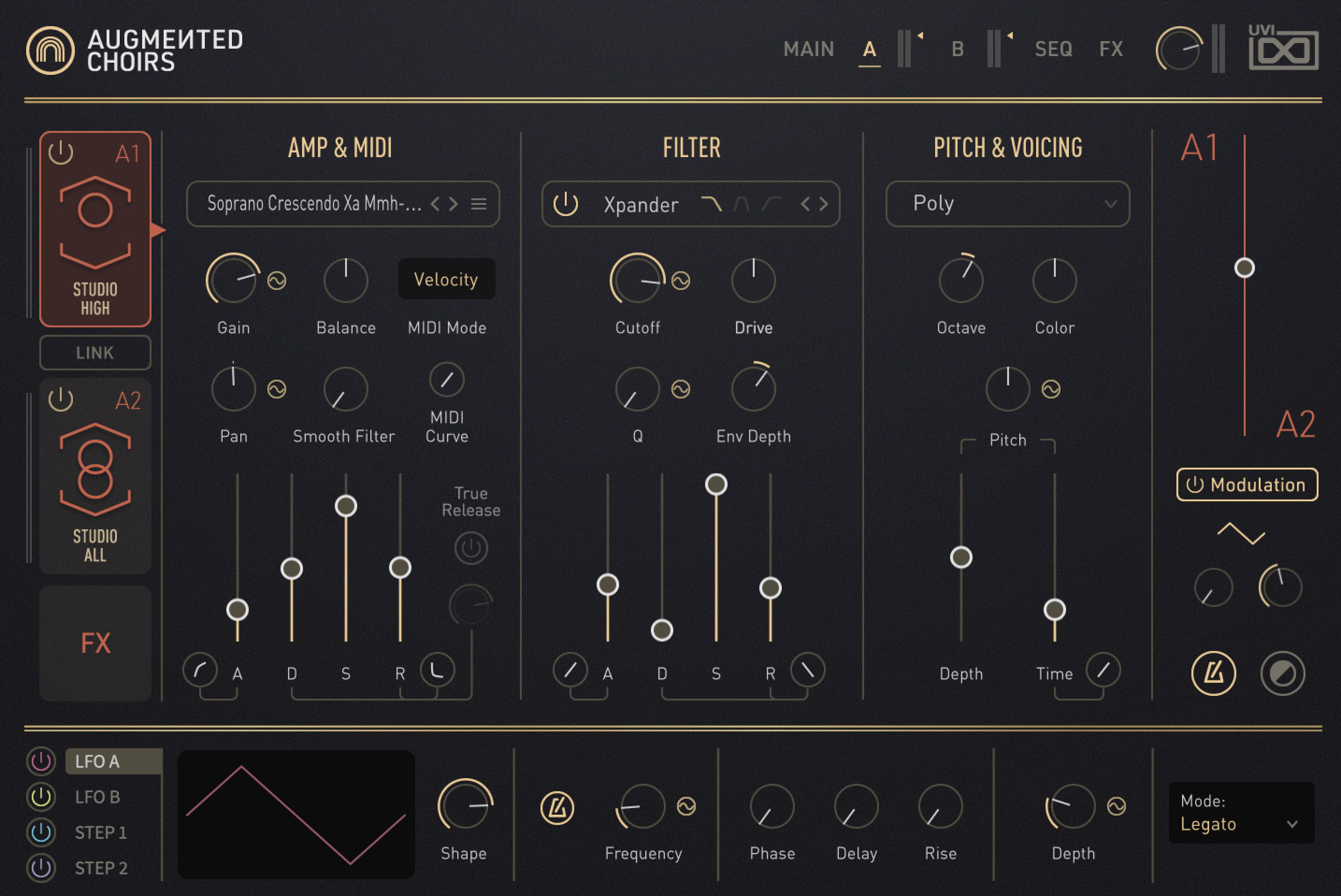Switch to the SEQ tab
The width and height of the screenshot is (1341, 896).
coord(1053,49)
